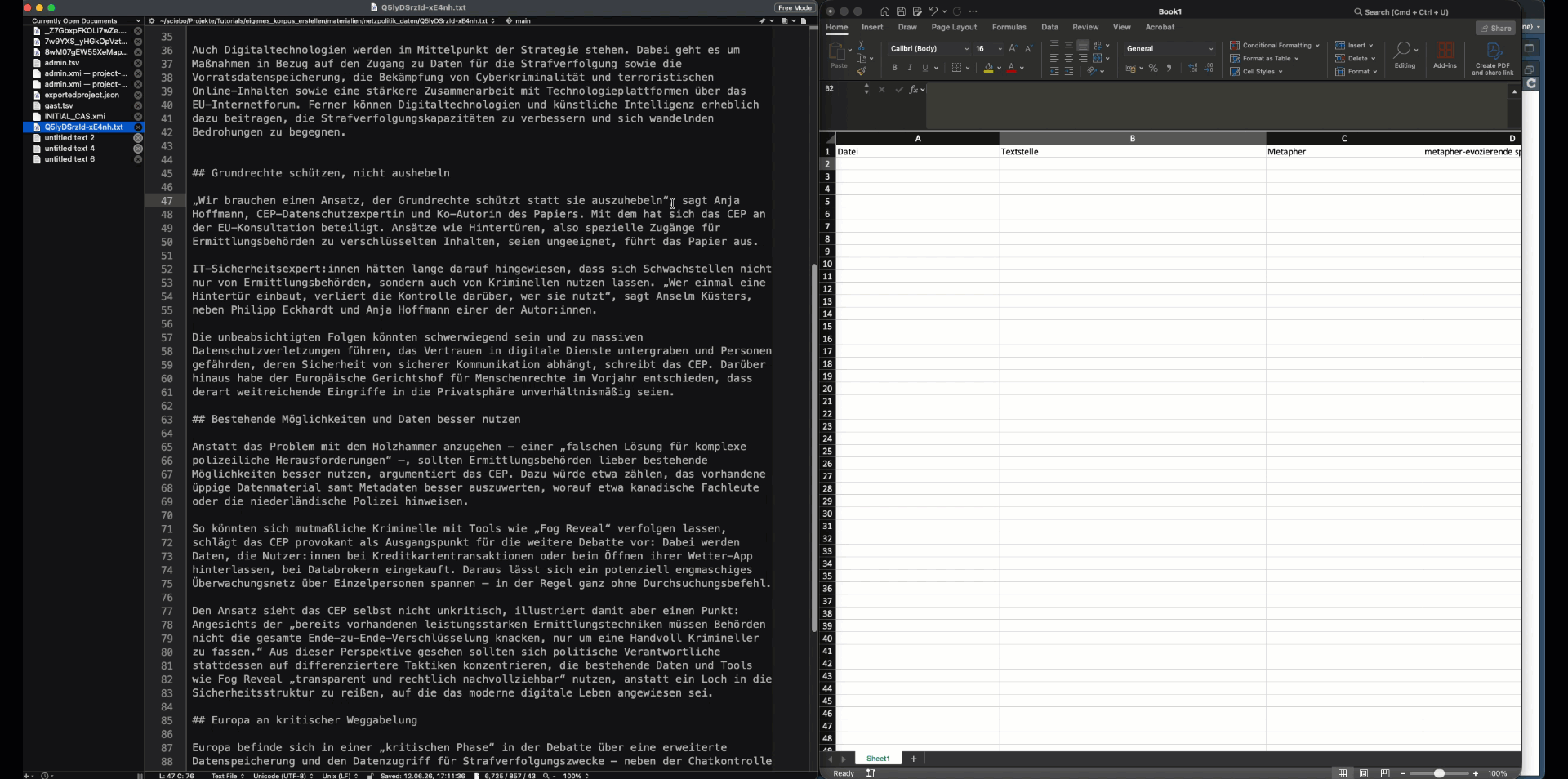Align text right in Excel ribbon
The width and height of the screenshot is (1568, 779).
coord(1083,58)
